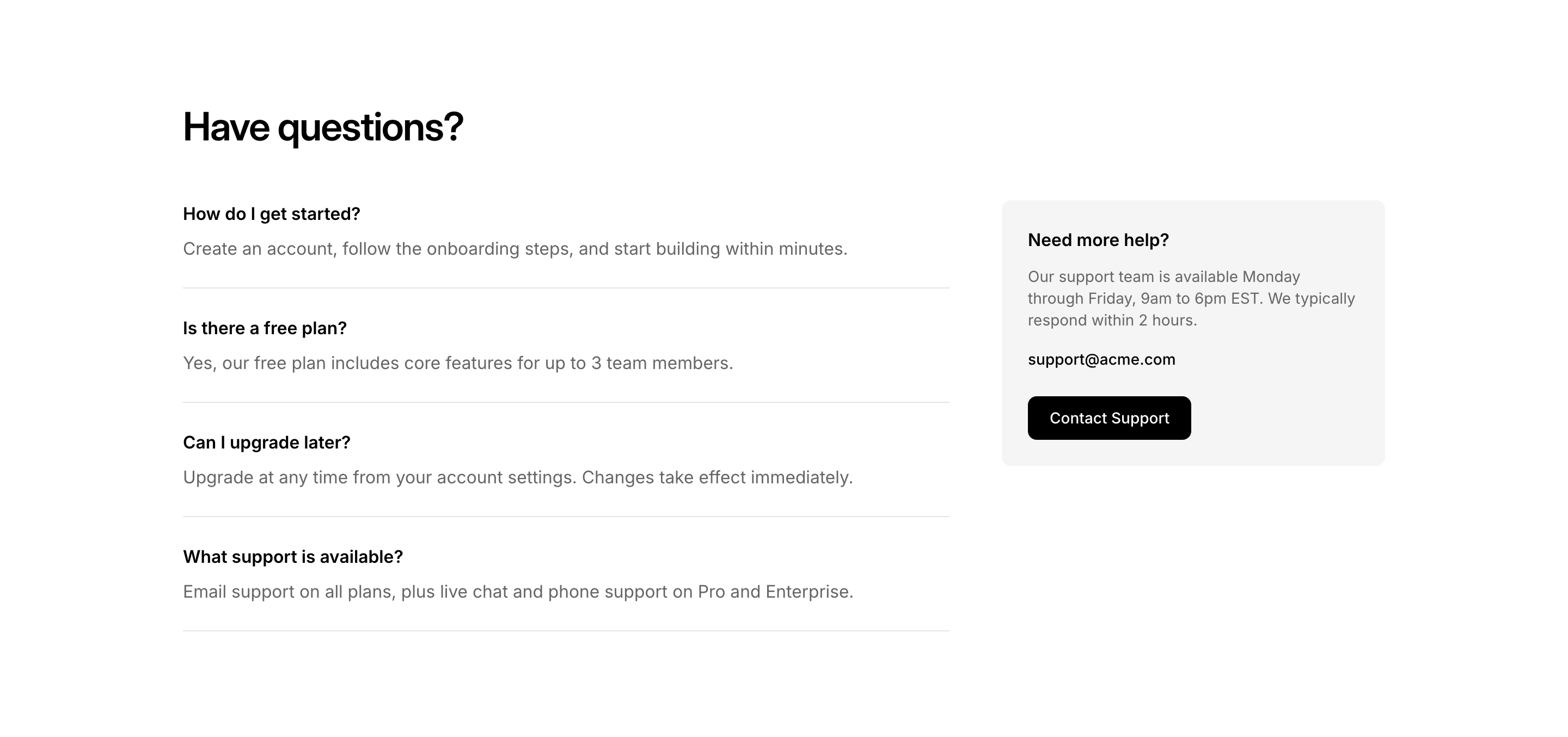The width and height of the screenshot is (1568, 737).
Task: Click the divider below the upgrade answer
Action: click(566, 517)
